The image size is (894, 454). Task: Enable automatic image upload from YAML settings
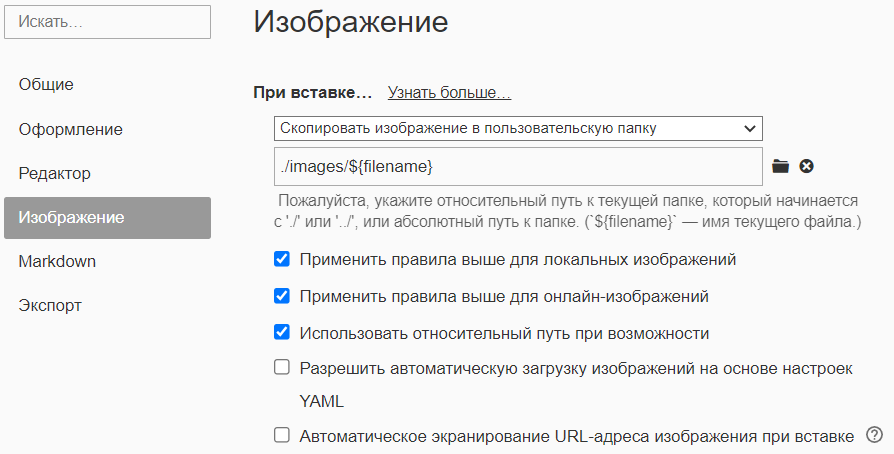(282, 368)
